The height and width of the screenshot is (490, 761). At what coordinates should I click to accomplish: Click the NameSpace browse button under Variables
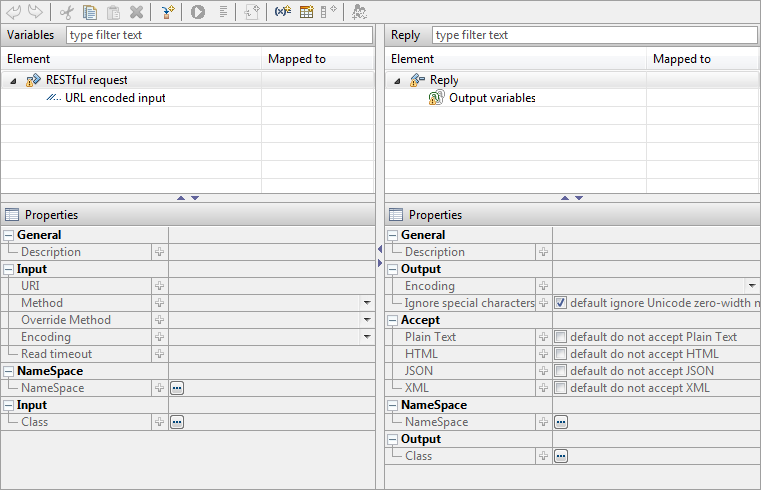pyautogui.click(x=177, y=388)
